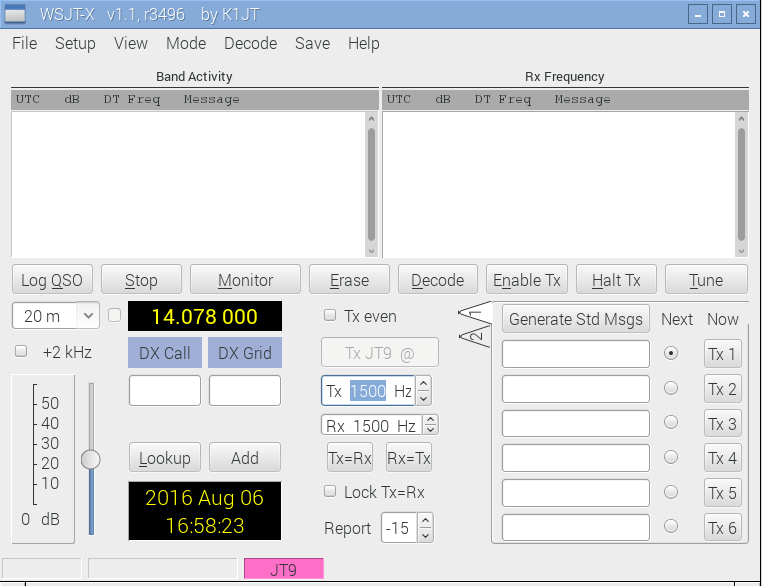
Task: Click the JT9 mode status indicator
Action: point(284,569)
